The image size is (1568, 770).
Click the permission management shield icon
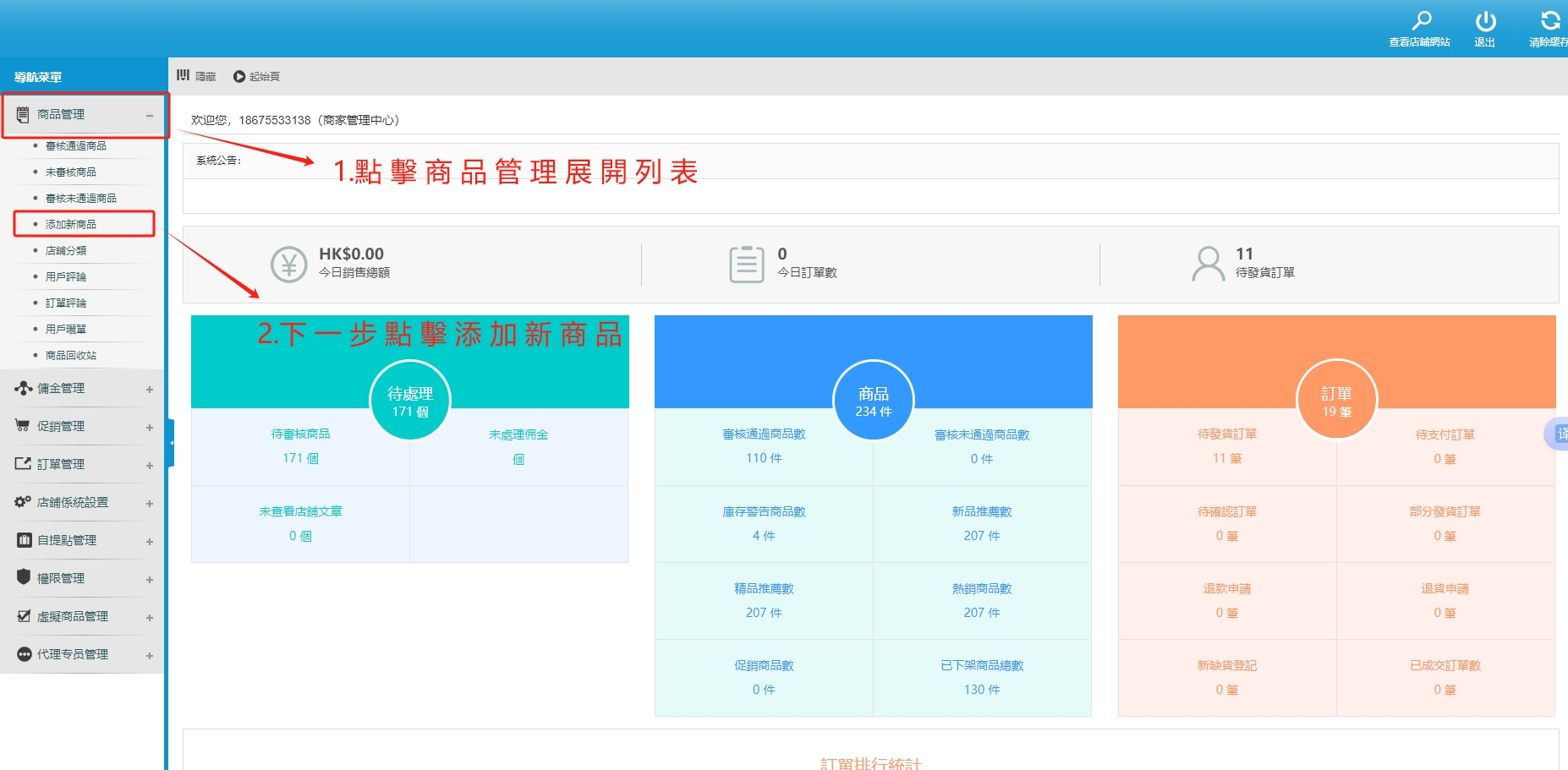pos(24,577)
